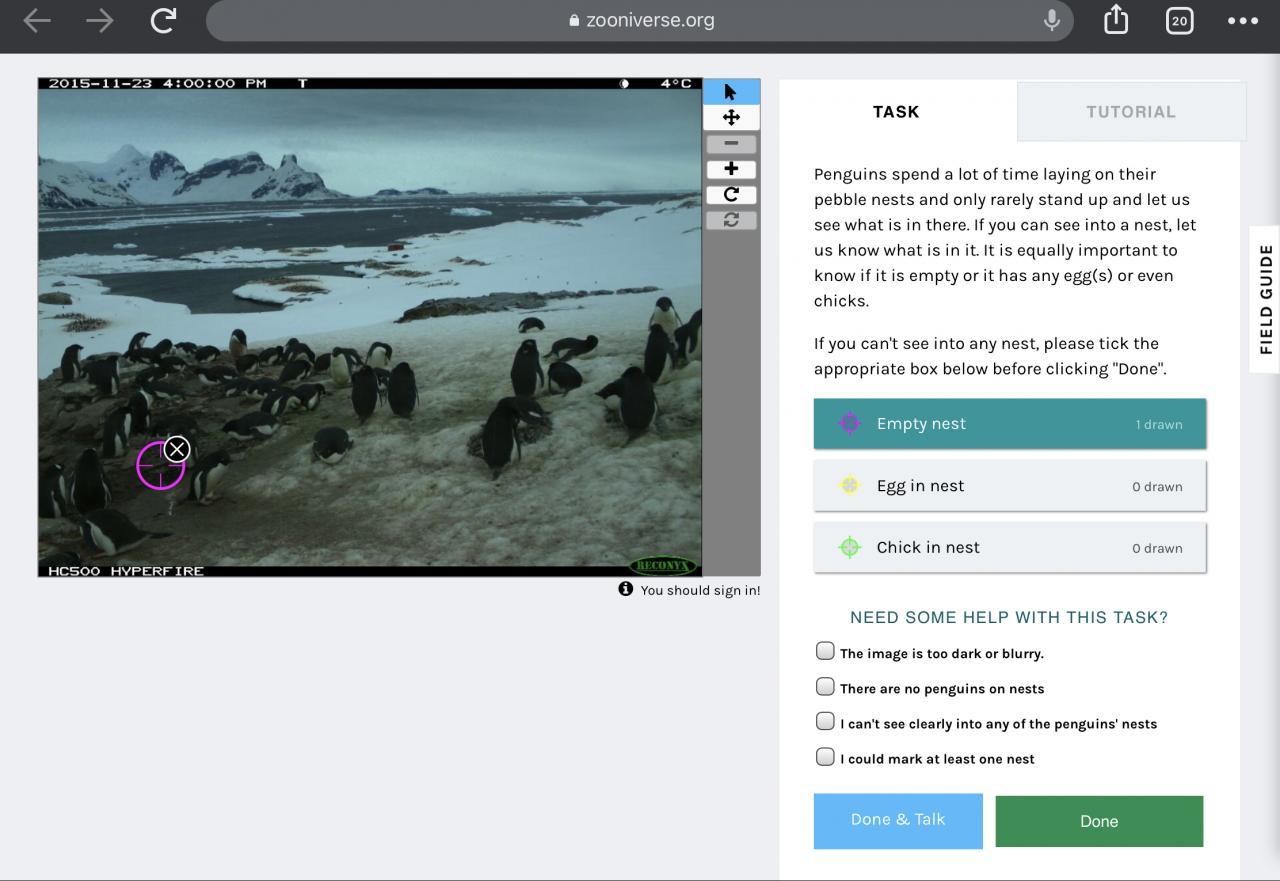Reload the zooniverse.org page

pos(163,20)
